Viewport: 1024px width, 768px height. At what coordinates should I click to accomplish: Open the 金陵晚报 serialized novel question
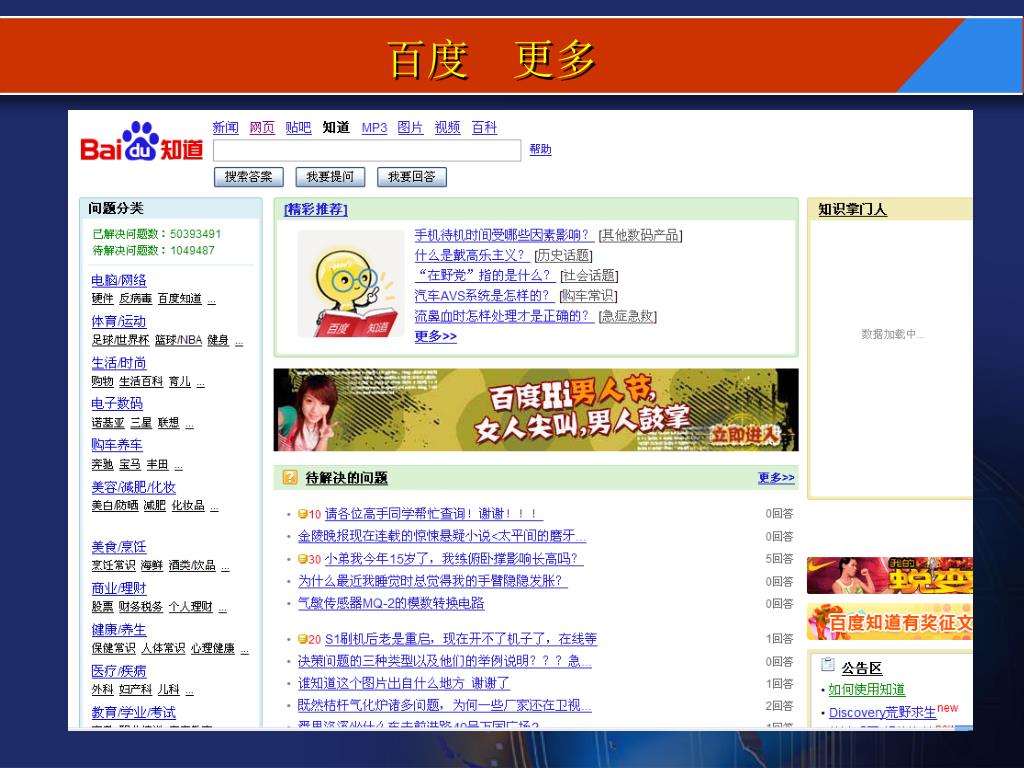pos(442,536)
